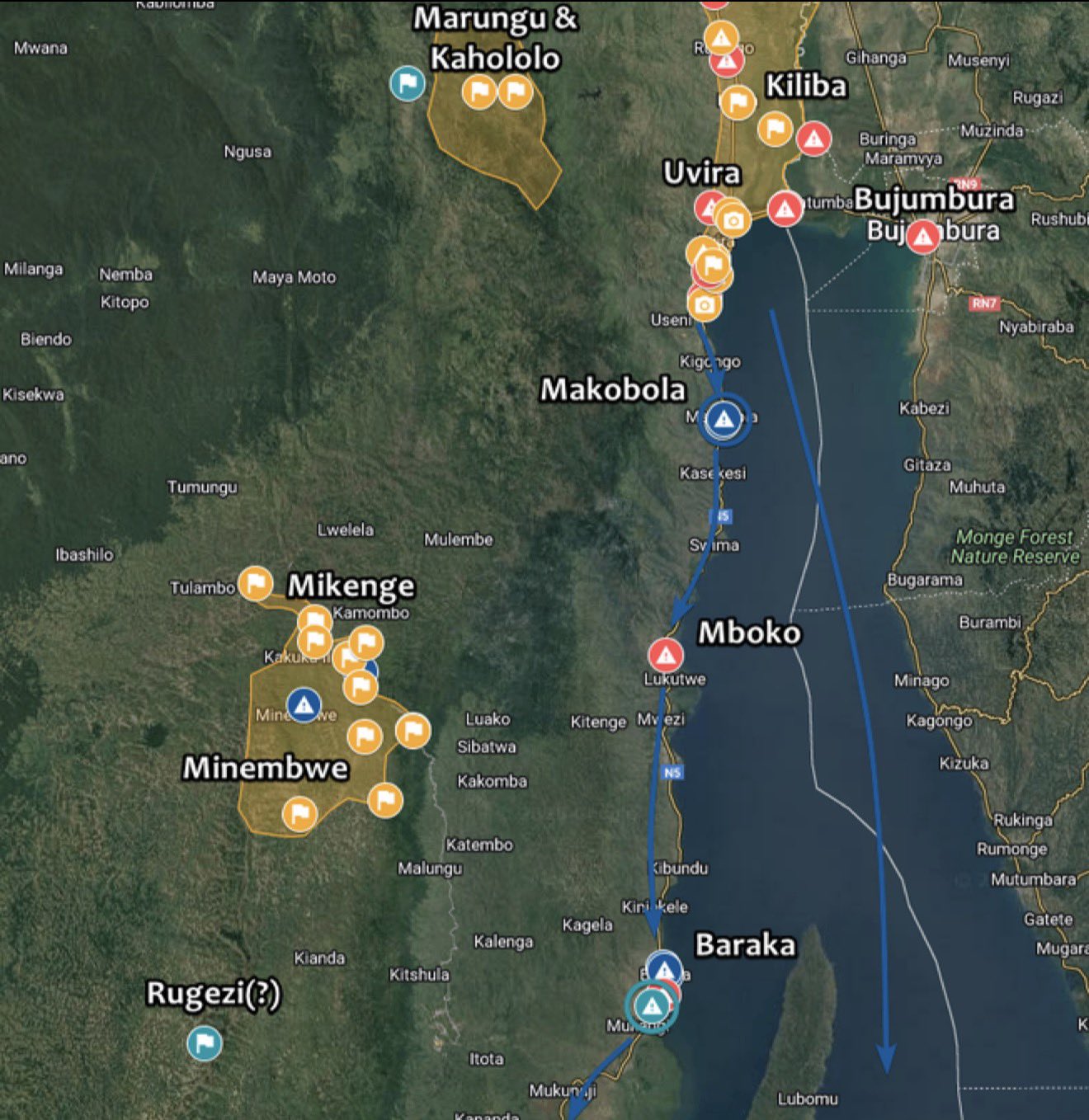Click the orange camera marker at Uvira
The width and height of the screenshot is (1089, 1120).
click(x=733, y=221)
